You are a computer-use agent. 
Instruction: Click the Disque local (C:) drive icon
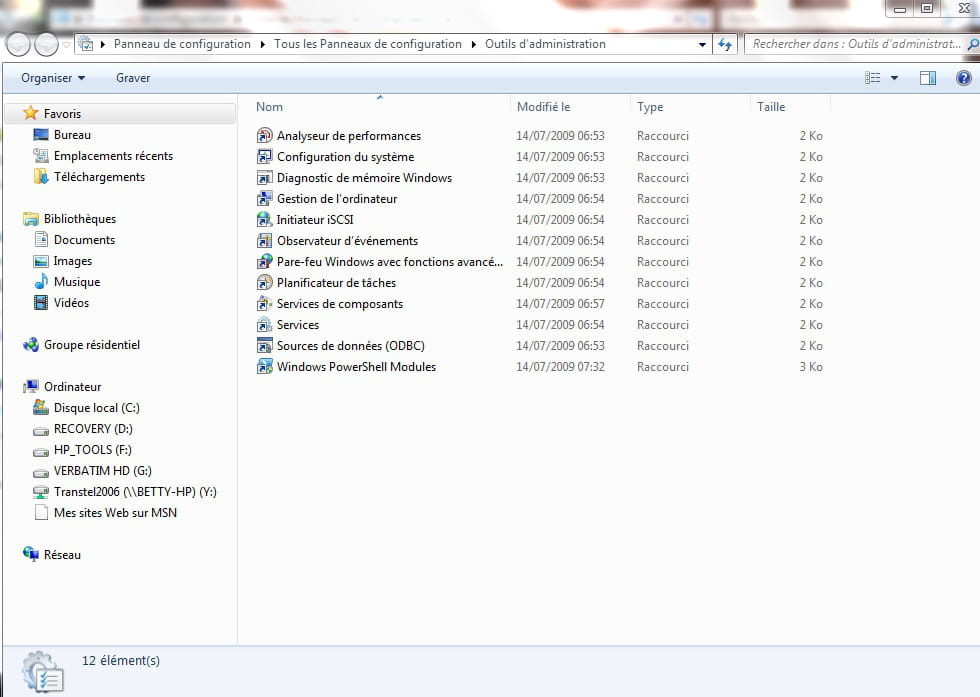[x=41, y=408]
